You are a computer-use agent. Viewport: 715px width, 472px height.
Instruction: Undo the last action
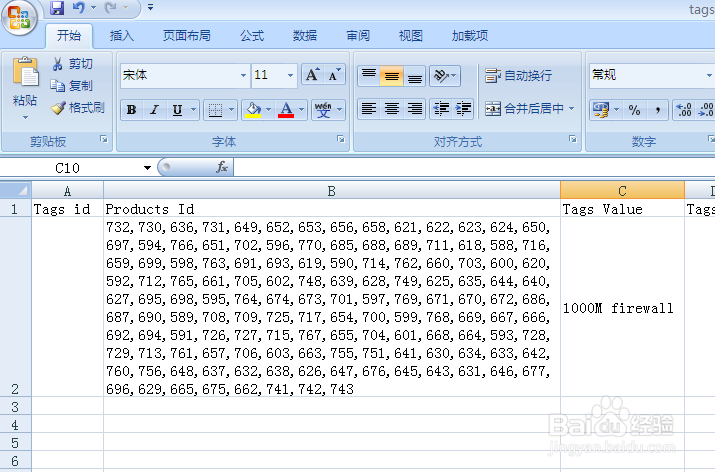[79, 8]
